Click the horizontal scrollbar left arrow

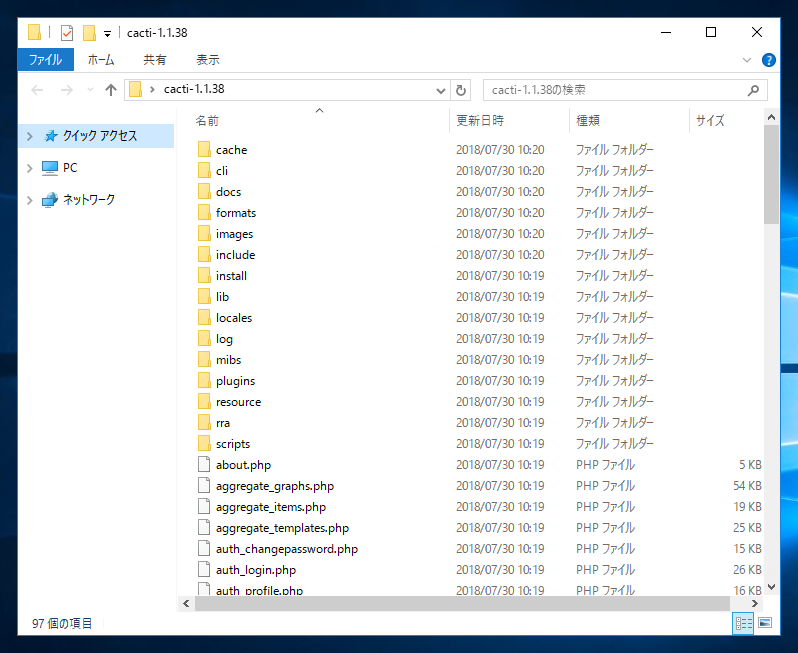186,604
